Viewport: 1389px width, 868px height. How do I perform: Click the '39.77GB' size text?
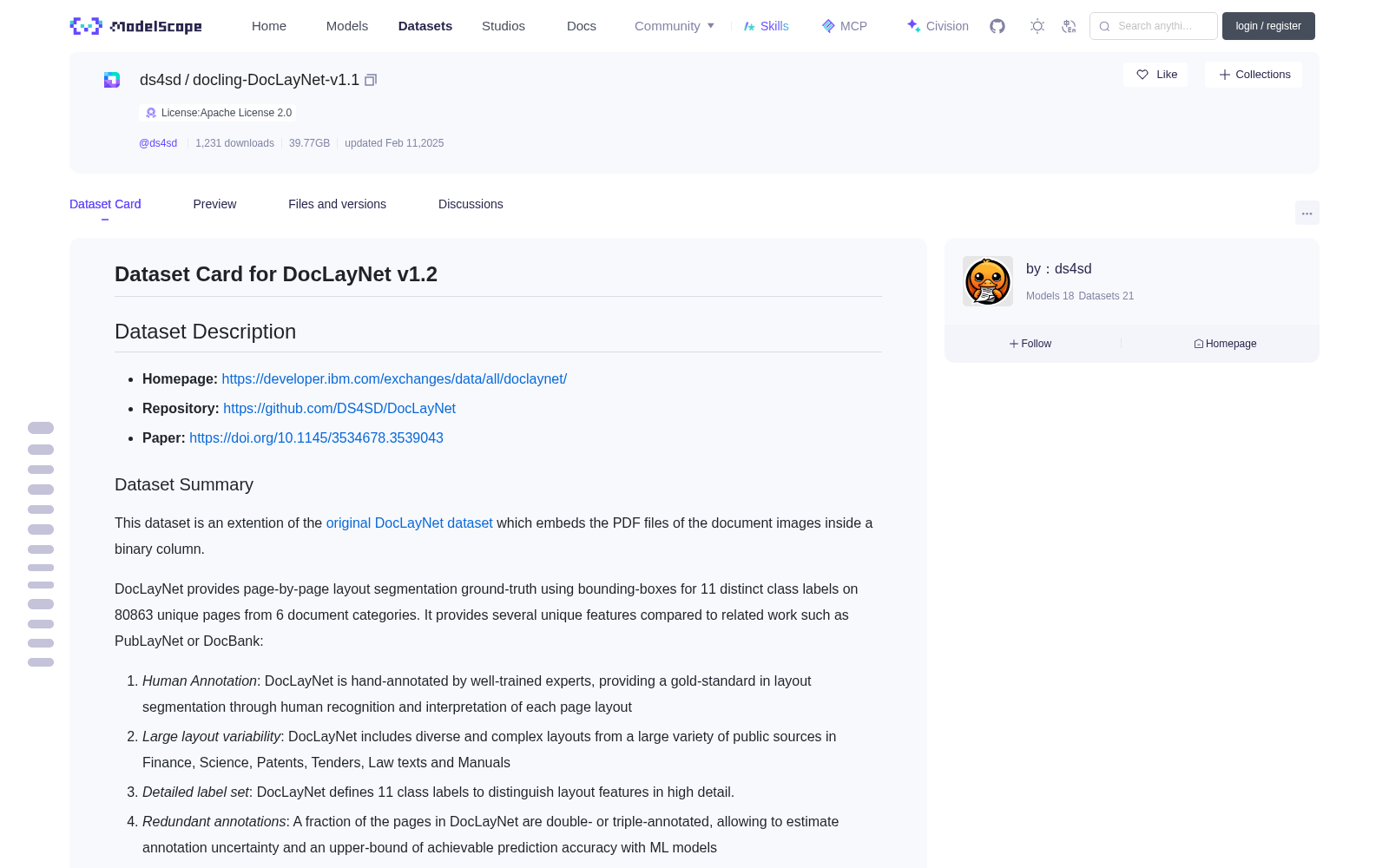coord(309,143)
